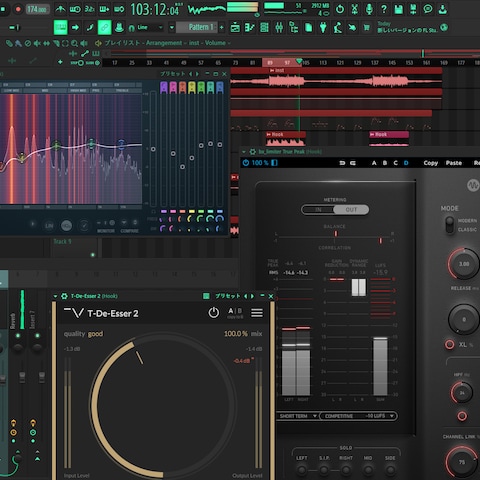This screenshot has width=480, height=480.
Task: Open the playlist Arrangement breadcrumb menu
Action: click(x=164, y=43)
